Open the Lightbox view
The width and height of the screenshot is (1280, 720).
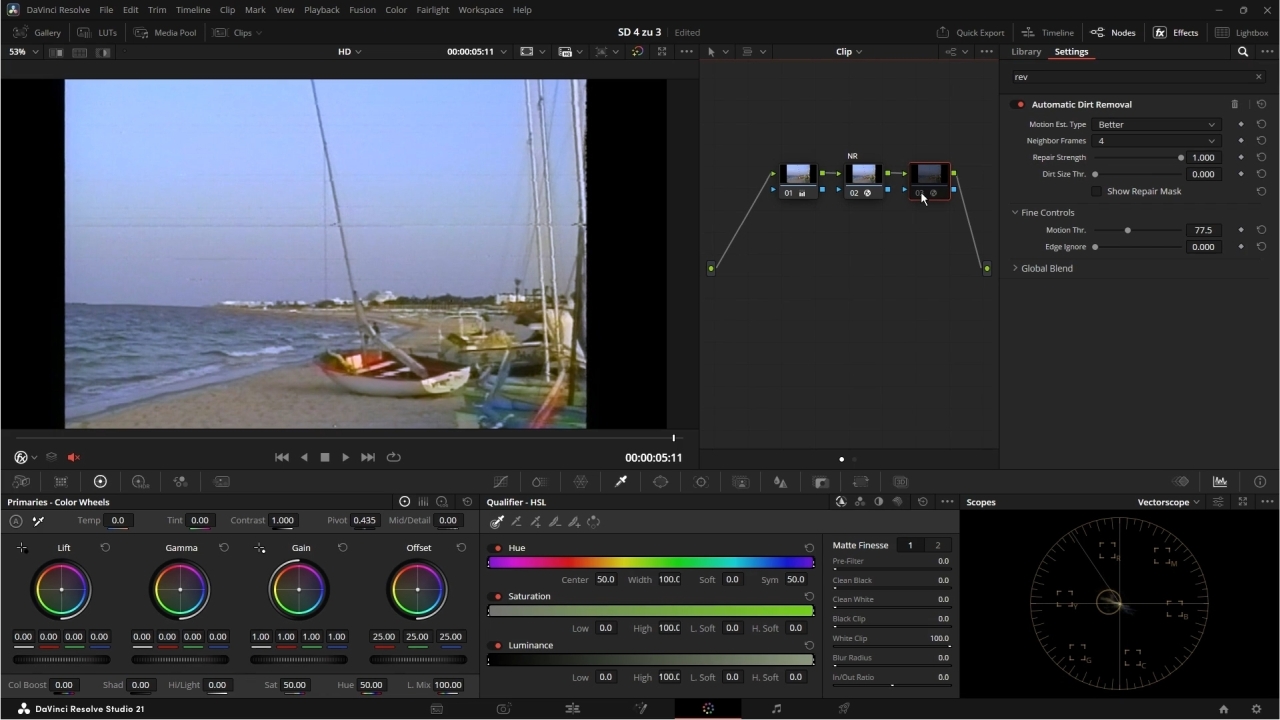1241,32
